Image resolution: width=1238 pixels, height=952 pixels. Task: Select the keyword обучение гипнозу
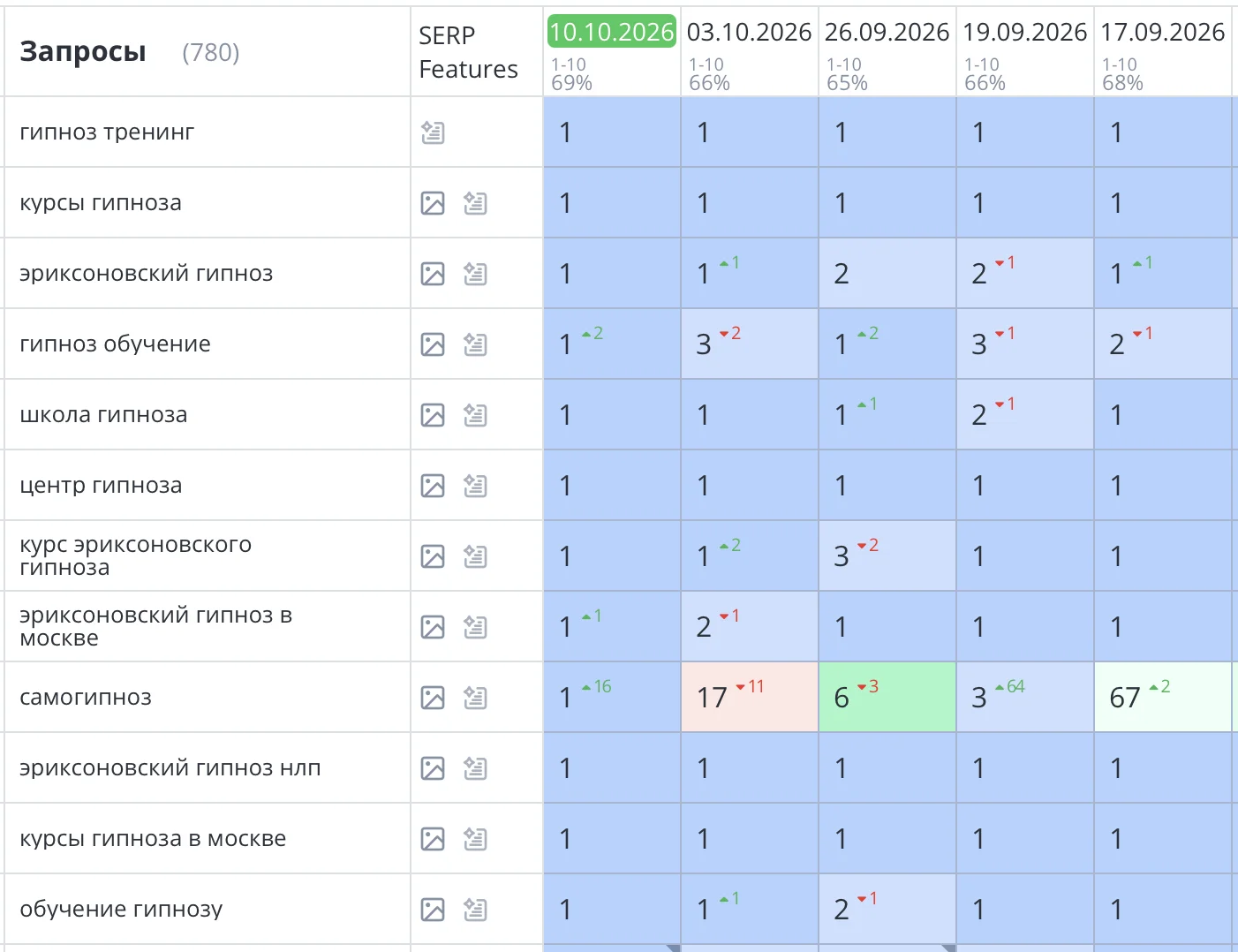tap(121, 910)
